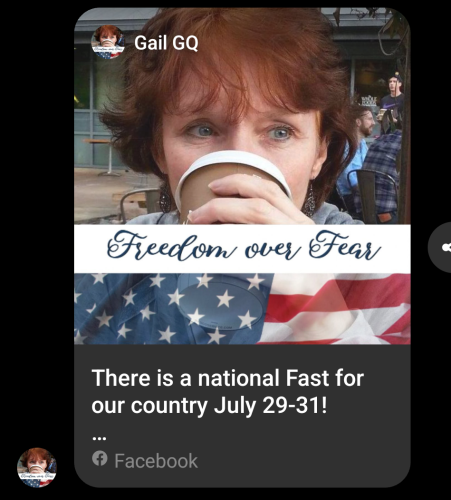
Task: Click the blue star field of the flag
Action: click(172, 309)
